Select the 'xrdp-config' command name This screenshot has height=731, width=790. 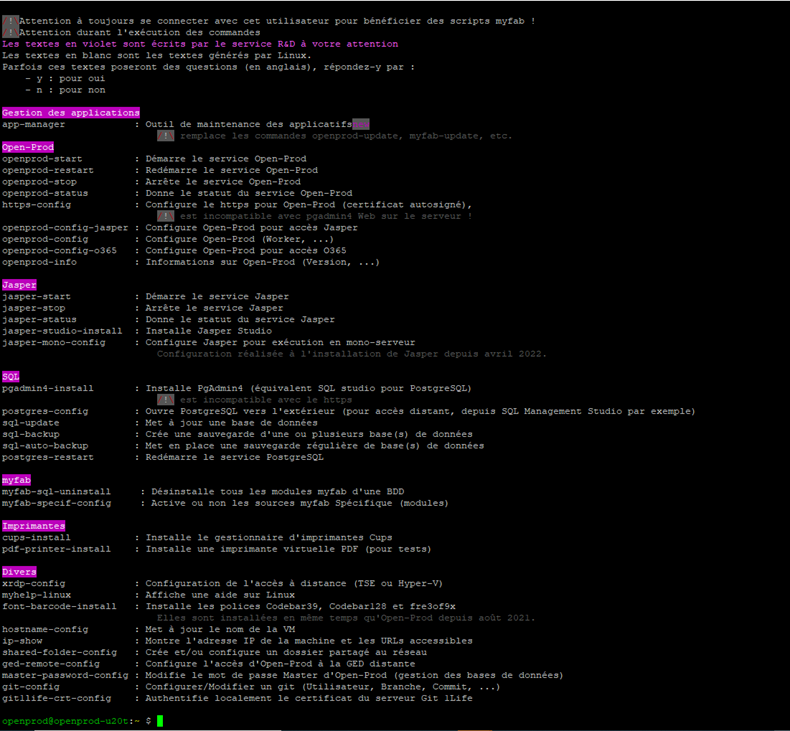pos(33,583)
